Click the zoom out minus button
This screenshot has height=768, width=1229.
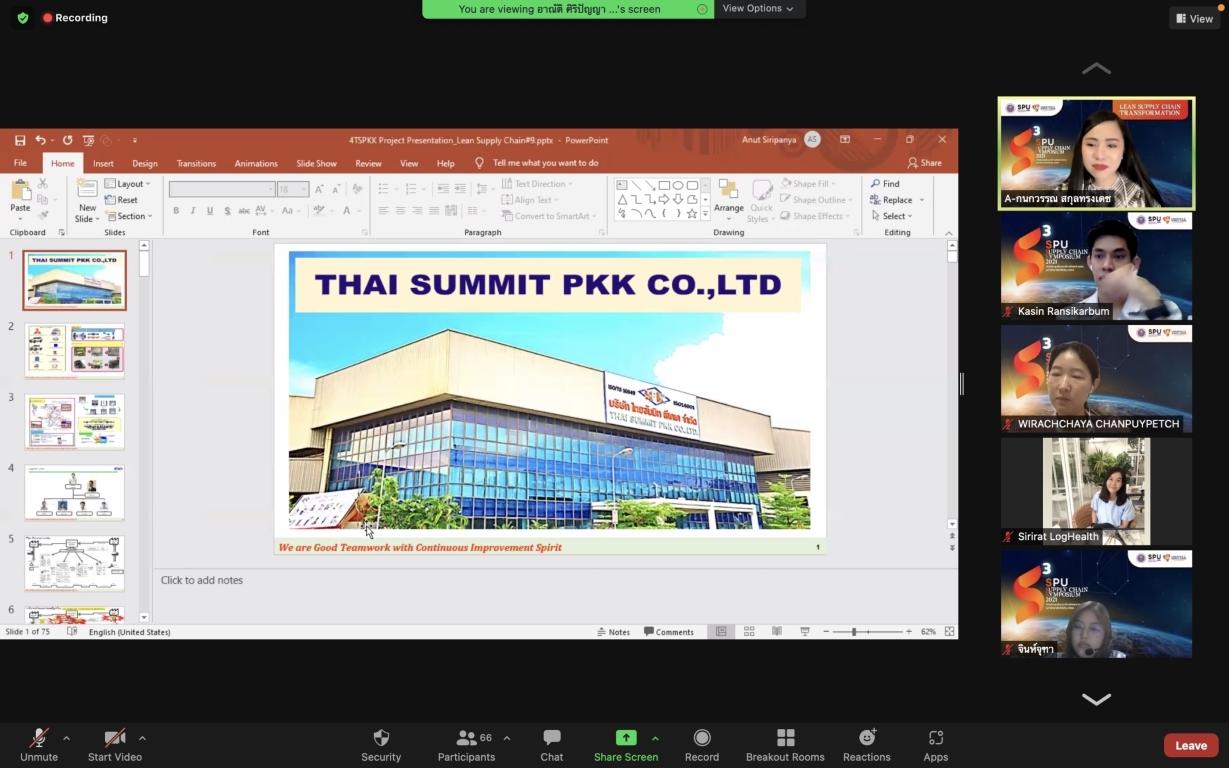[x=826, y=632]
